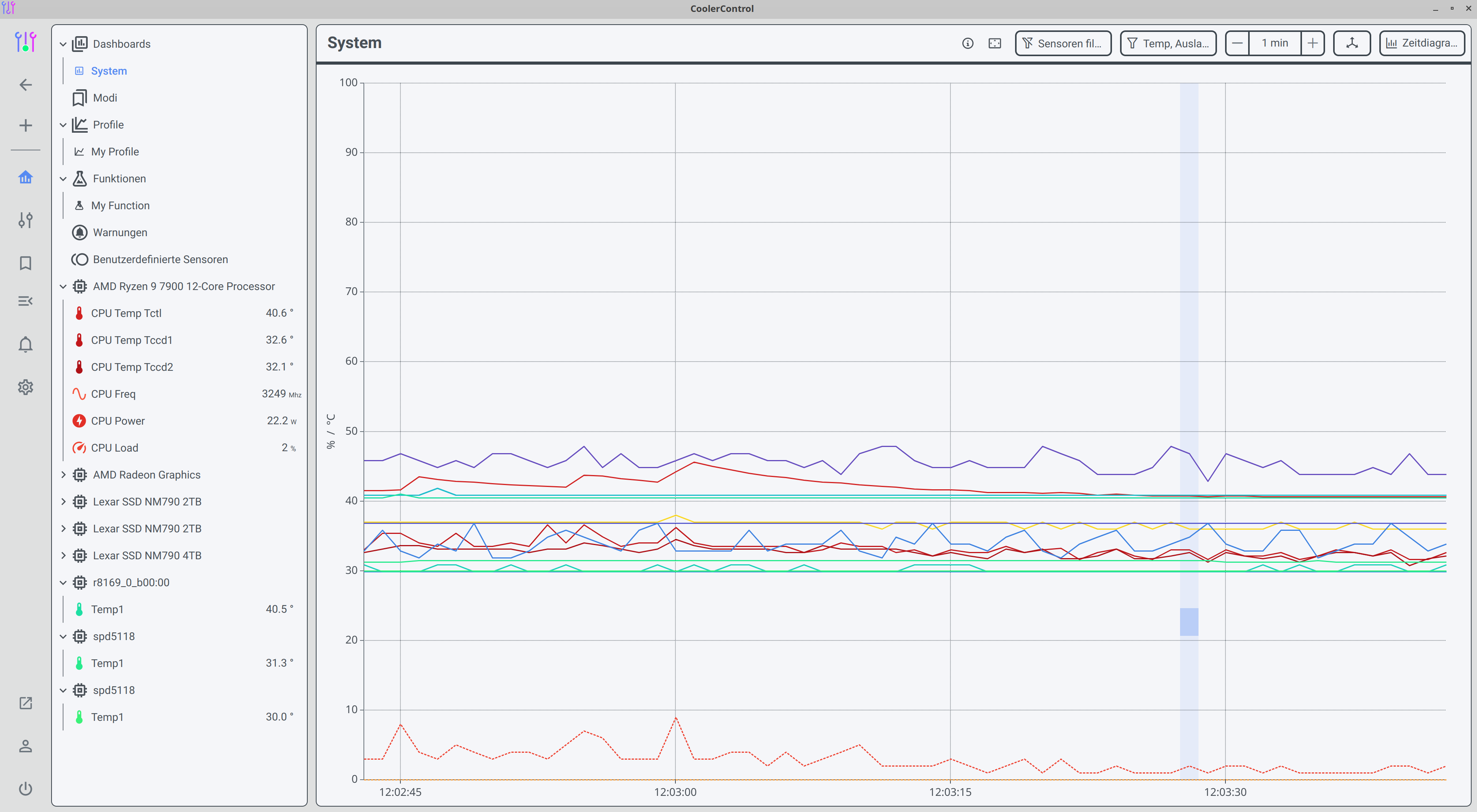Viewport: 1477px width, 812px height.
Task: Select the System dashboard entry
Action: tap(108, 70)
